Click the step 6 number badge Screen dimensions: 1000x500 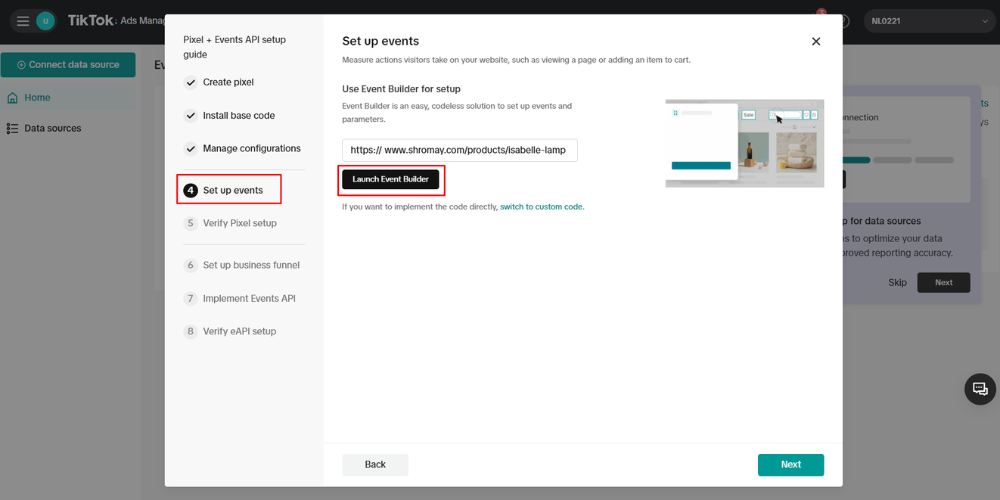coord(190,265)
